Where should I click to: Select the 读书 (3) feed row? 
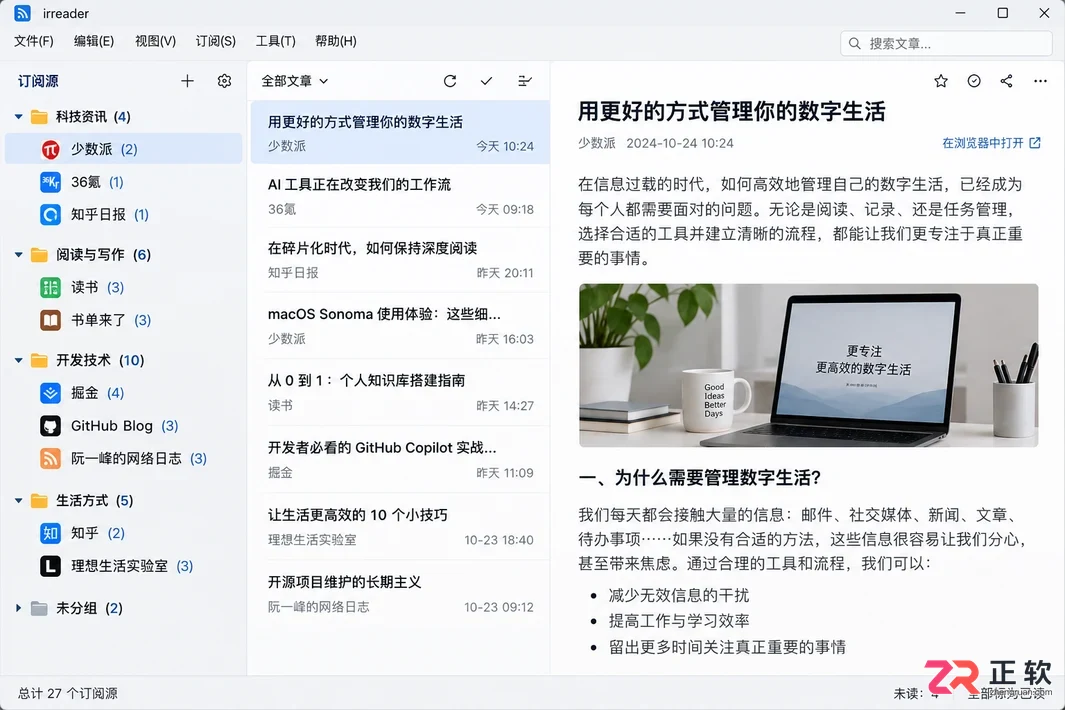(x=124, y=287)
